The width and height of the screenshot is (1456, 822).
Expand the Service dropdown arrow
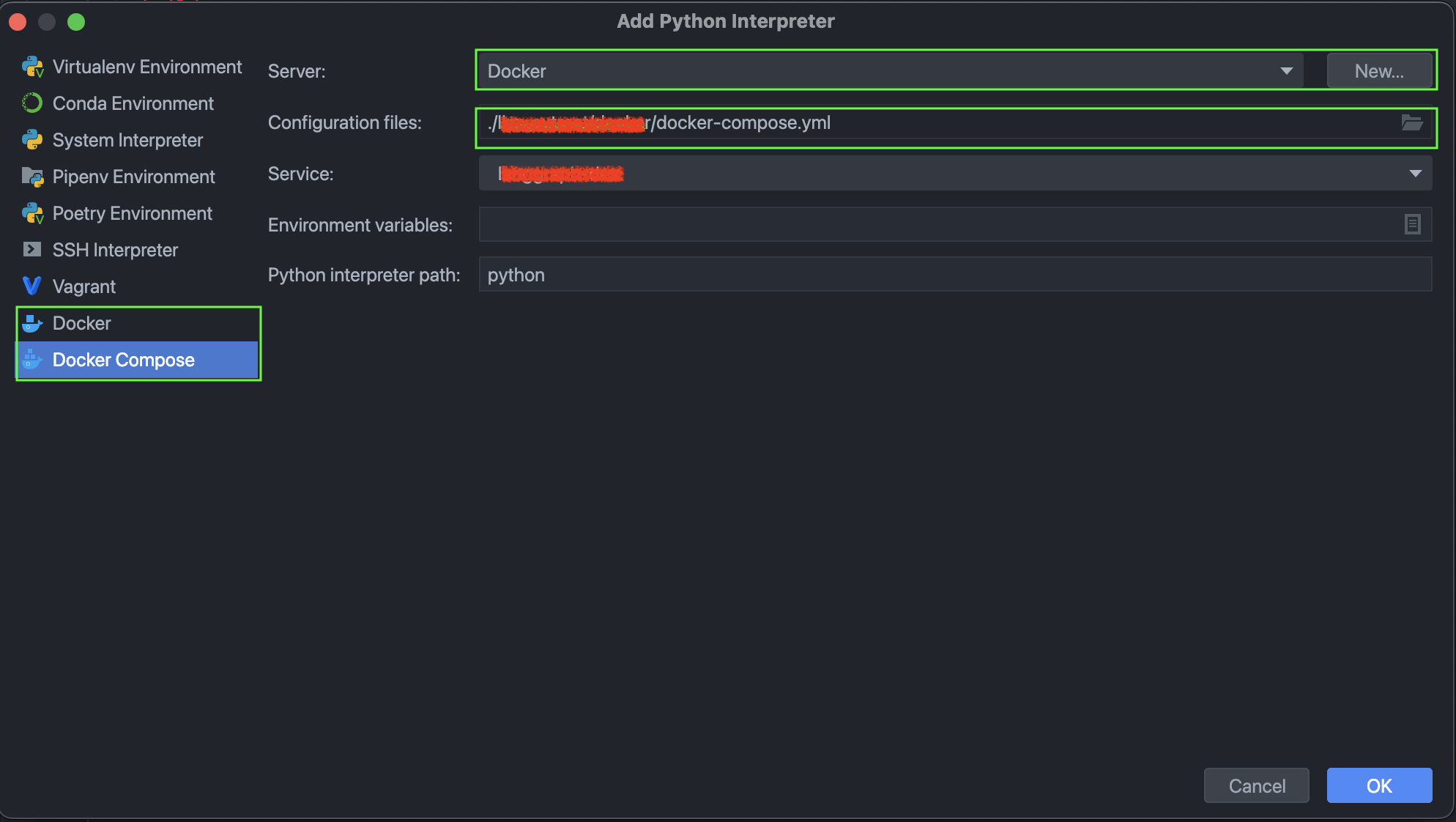click(x=1415, y=174)
